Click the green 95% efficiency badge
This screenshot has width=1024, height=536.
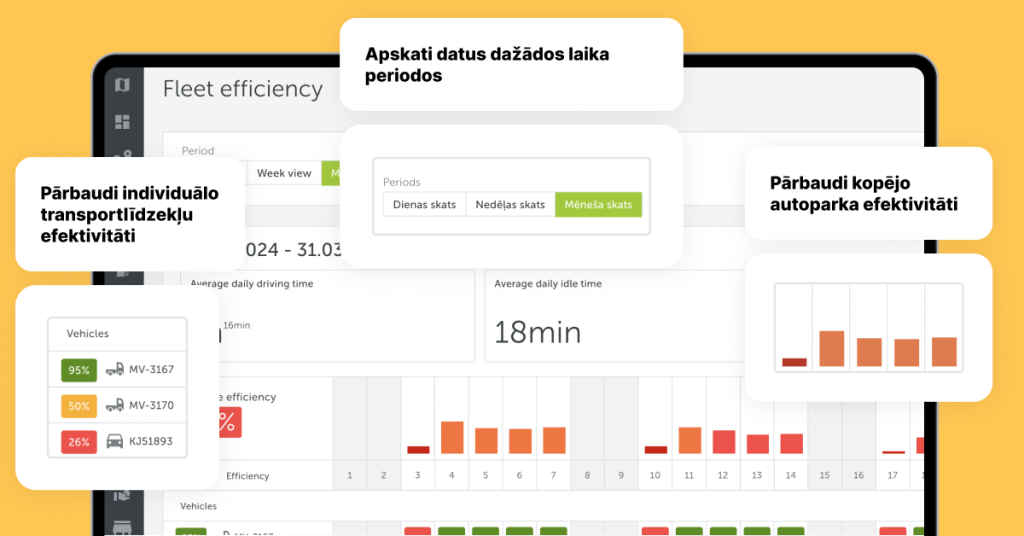(79, 369)
